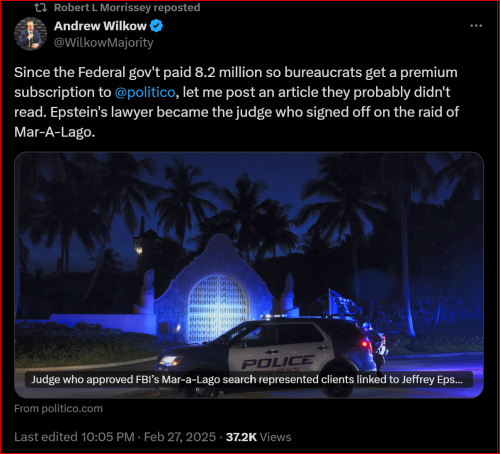
Task: Open the @WilkowMajority handle
Action: tap(103, 42)
